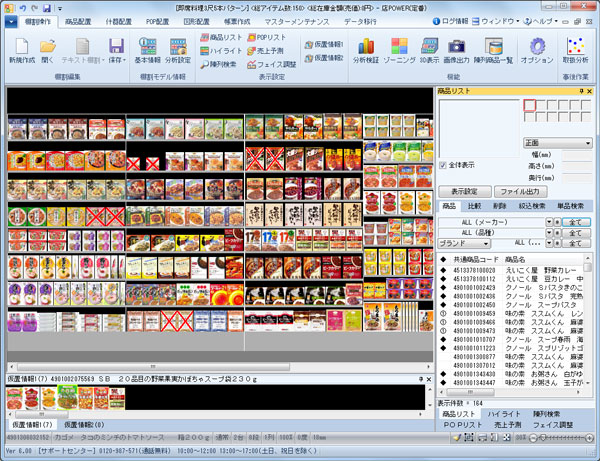Viewport: 600px width, 461px height.
Task: Select the 比較 tab in product list
Action: tap(474, 206)
